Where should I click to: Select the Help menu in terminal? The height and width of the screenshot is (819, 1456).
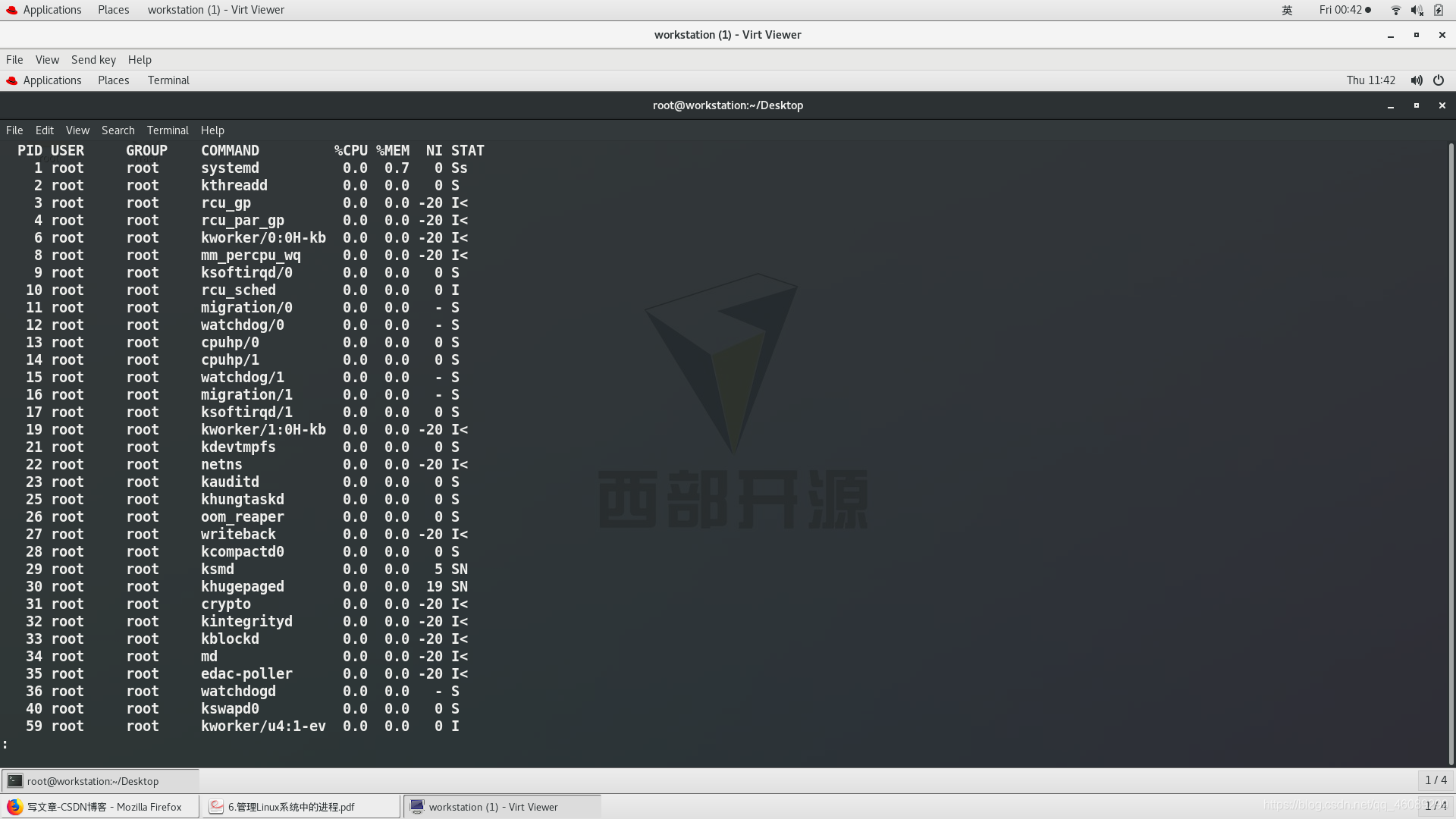[212, 130]
